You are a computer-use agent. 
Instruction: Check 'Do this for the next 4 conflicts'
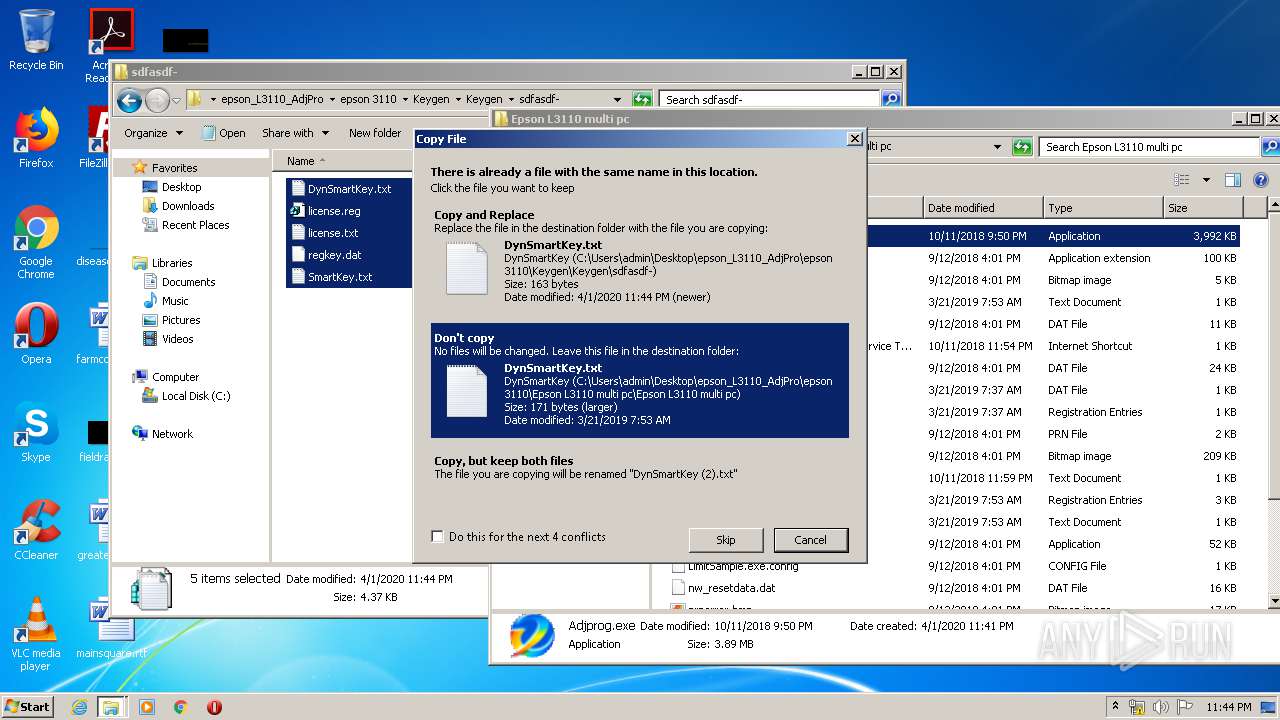(437, 537)
